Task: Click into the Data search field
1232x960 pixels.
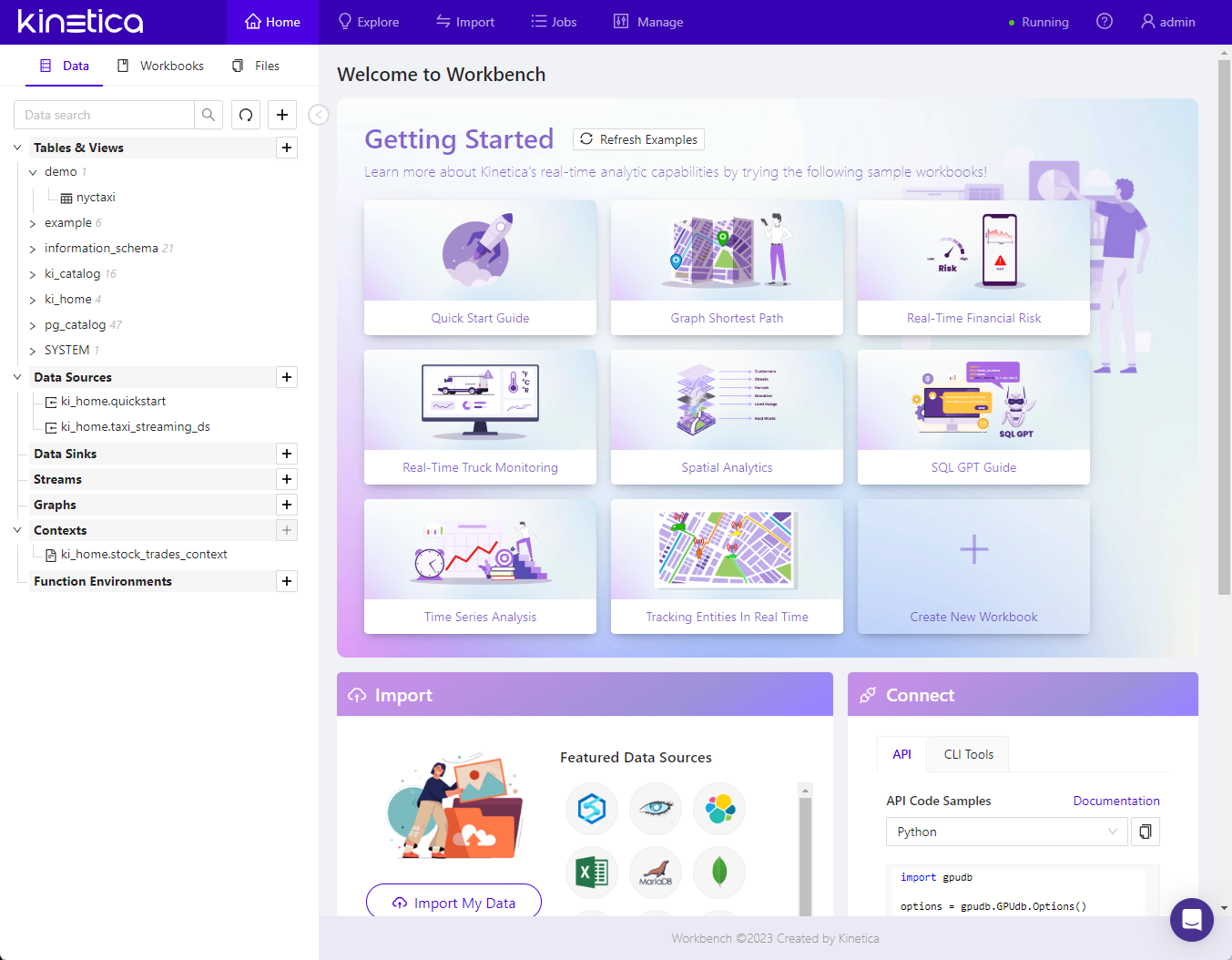Action: coord(105,115)
